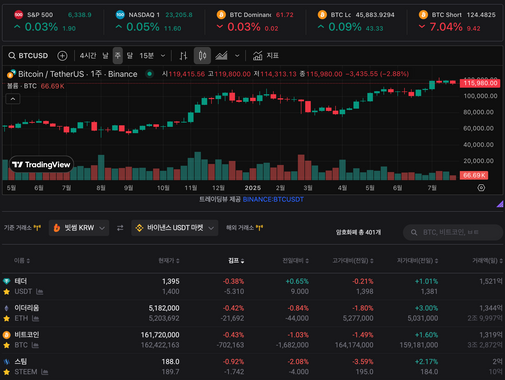Viewport: 505px width, 380px height.
Task: Open the 바이낸스 USDT 마켓 dropdown
Action: tap(175, 228)
